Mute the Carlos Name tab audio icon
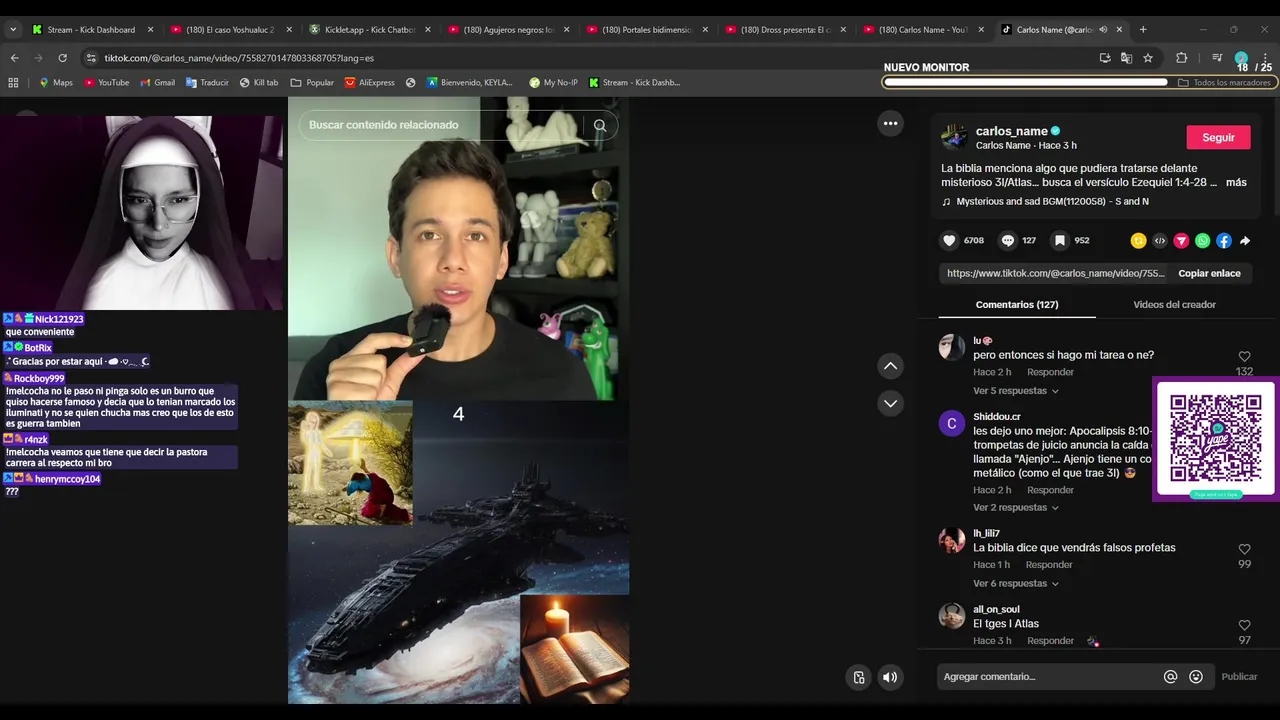Screen dimensions: 1280x720 pos(1103,29)
